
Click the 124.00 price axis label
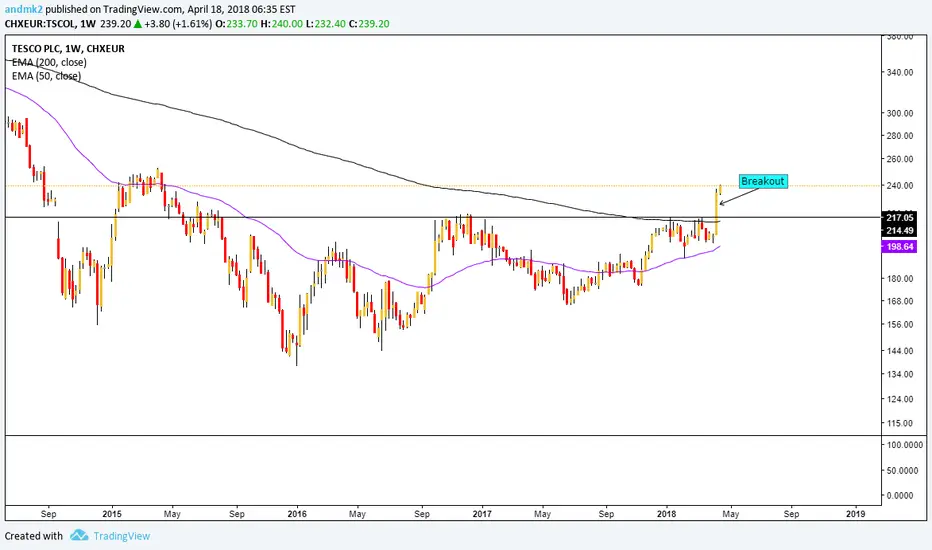[900, 399]
